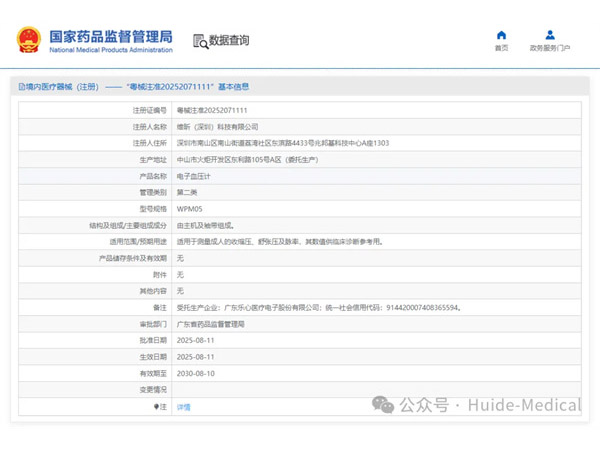Click the expiry date 2030-08-10
This screenshot has height=450, width=600.
pyautogui.click(x=195, y=373)
